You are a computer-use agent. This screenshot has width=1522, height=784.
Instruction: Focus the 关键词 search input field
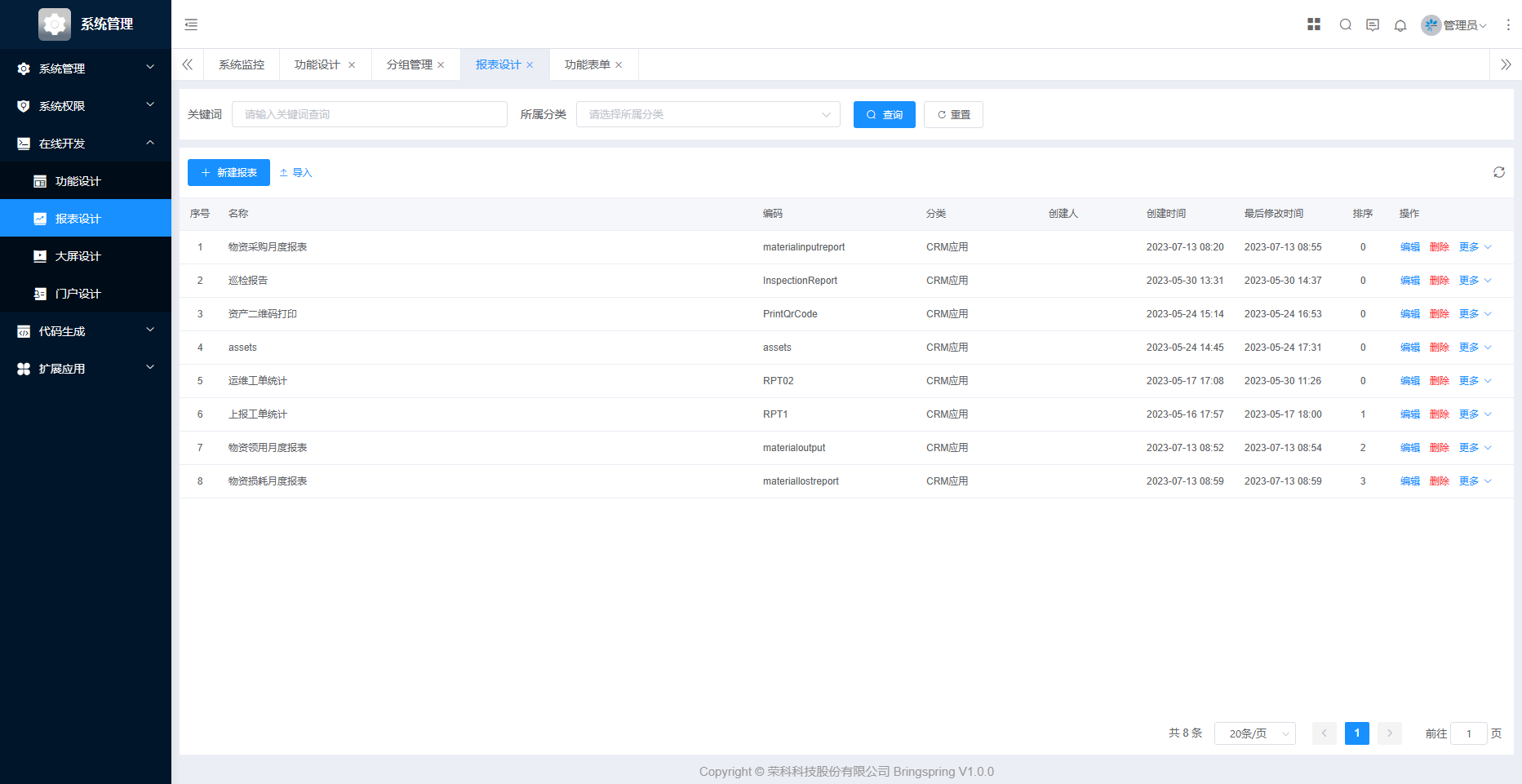[369, 114]
